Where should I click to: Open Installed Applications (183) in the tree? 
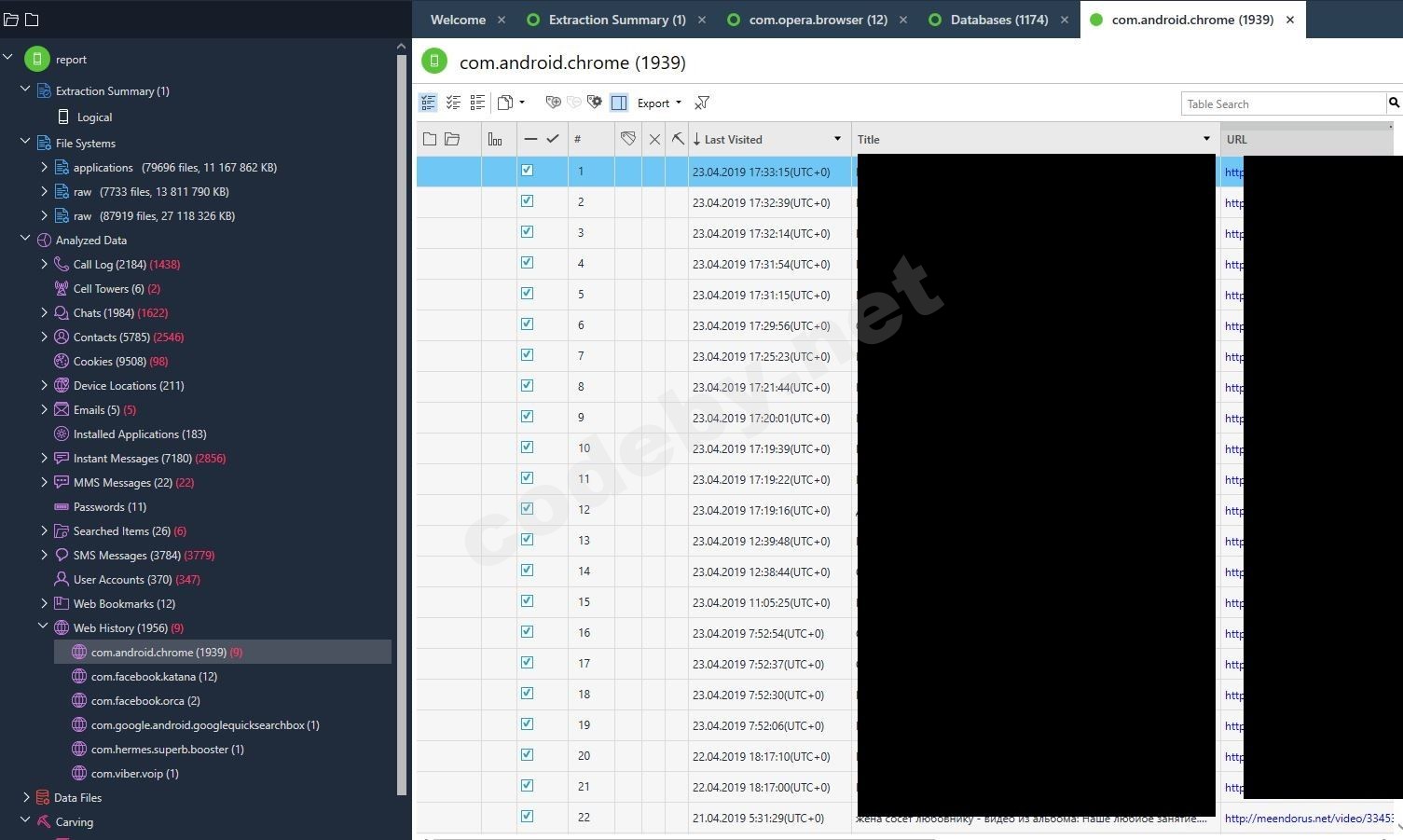click(x=140, y=434)
